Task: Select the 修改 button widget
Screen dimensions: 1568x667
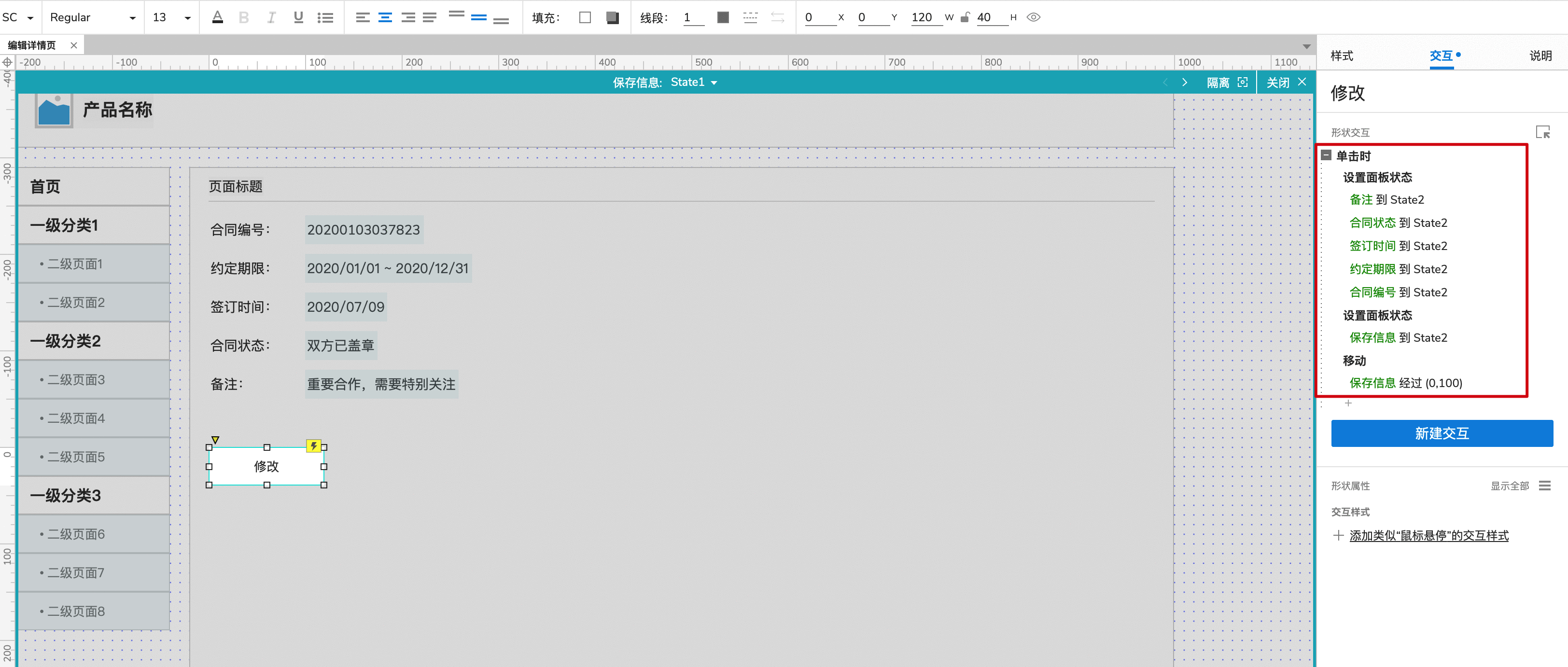Action: point(266,466)
